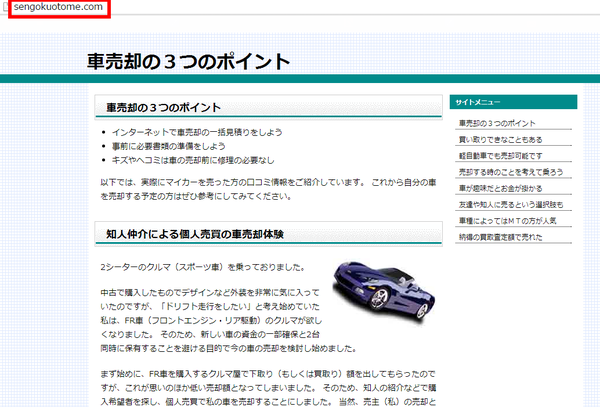The height and width of the screenshot is (407, 600).
Task: Click paragraph starting 中古で購入したもので
Action: tap(228, 321)
